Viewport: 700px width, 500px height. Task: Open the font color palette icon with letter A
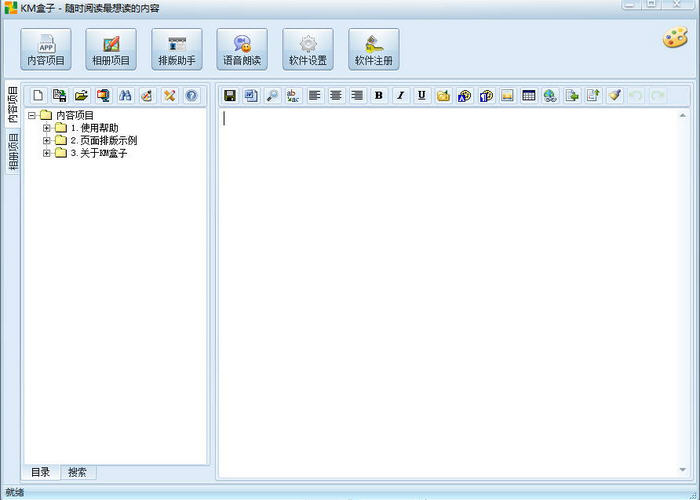pos(465,95)
